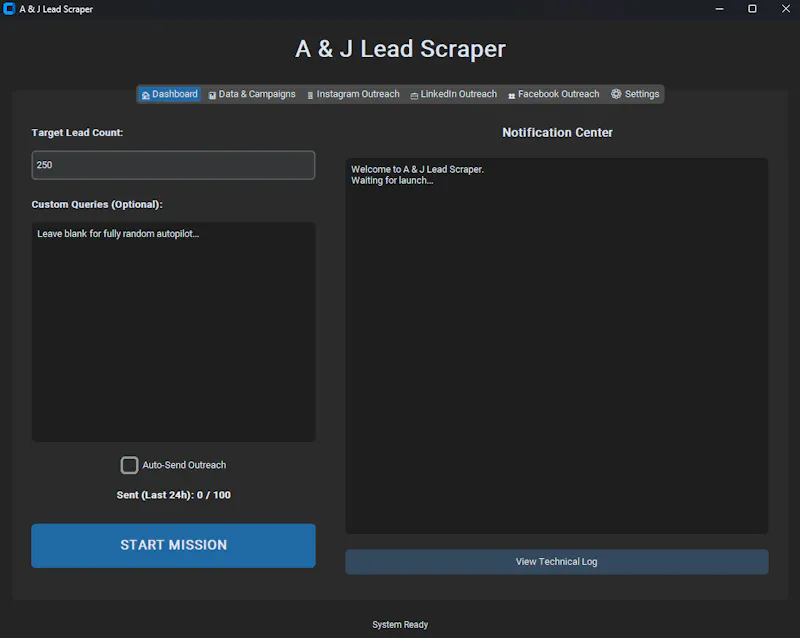800x638 pixels.
Task: Open the Settings tab
Action: (x=635, y=94)
